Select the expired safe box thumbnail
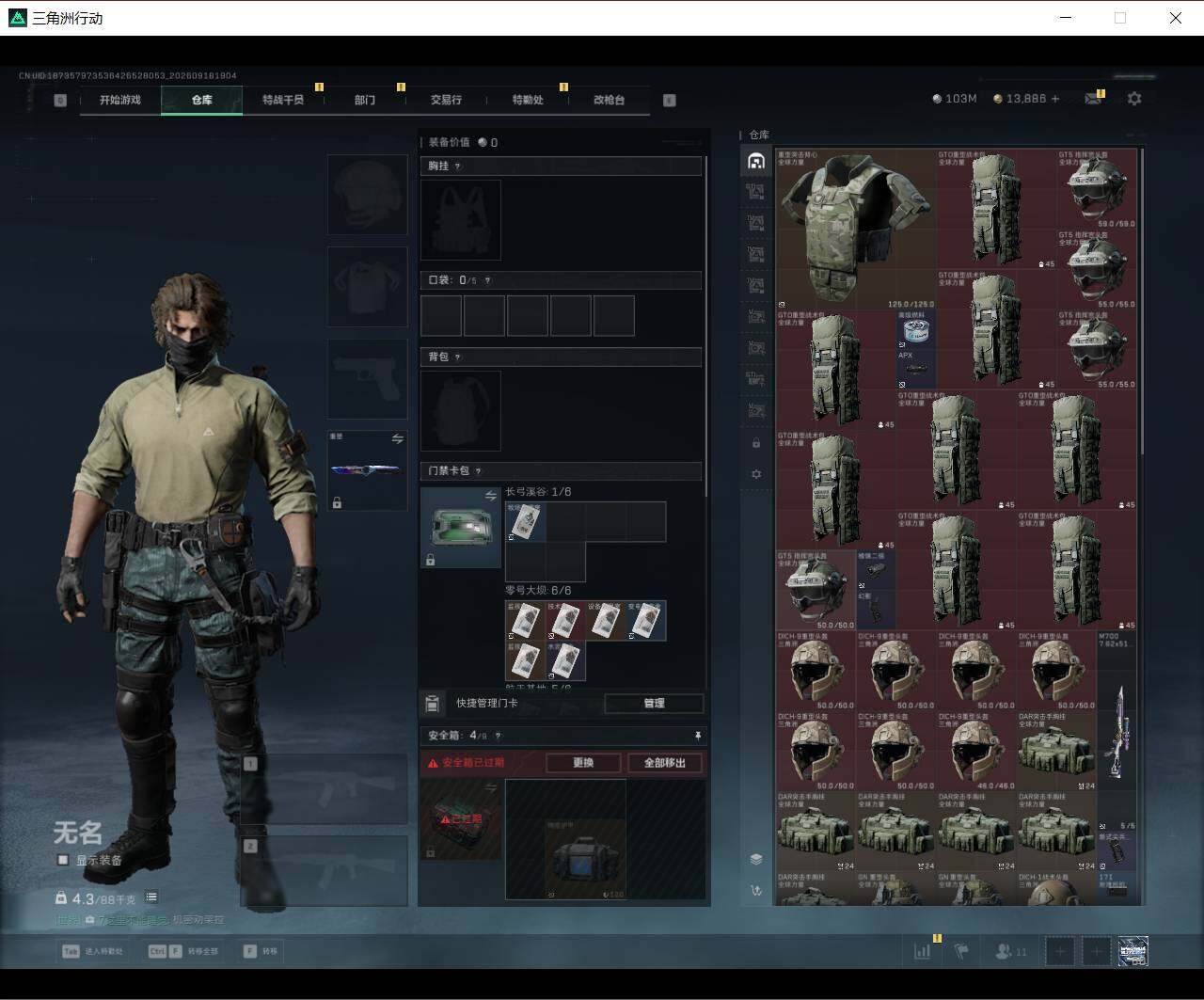Image resolution: width=1204 pixels, height=1000 pixels. [461, 819]
